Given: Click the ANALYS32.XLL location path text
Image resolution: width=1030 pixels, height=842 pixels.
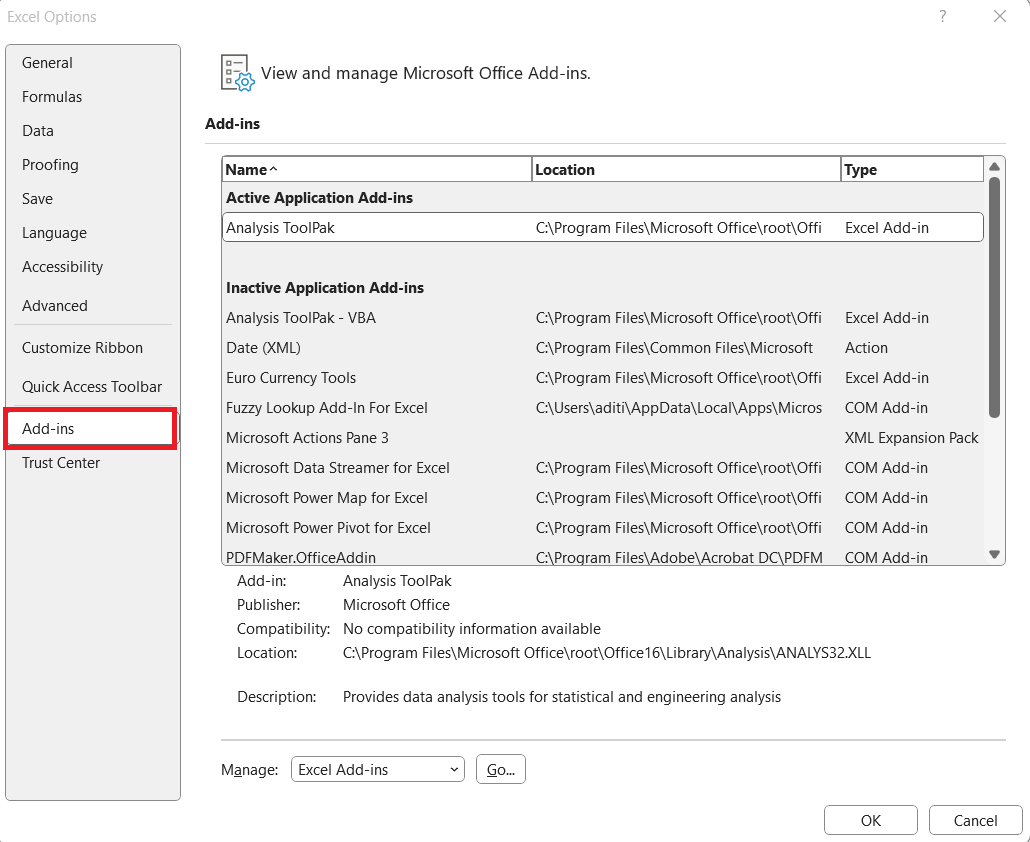Looking at the screenshot, I should (606, 653).
